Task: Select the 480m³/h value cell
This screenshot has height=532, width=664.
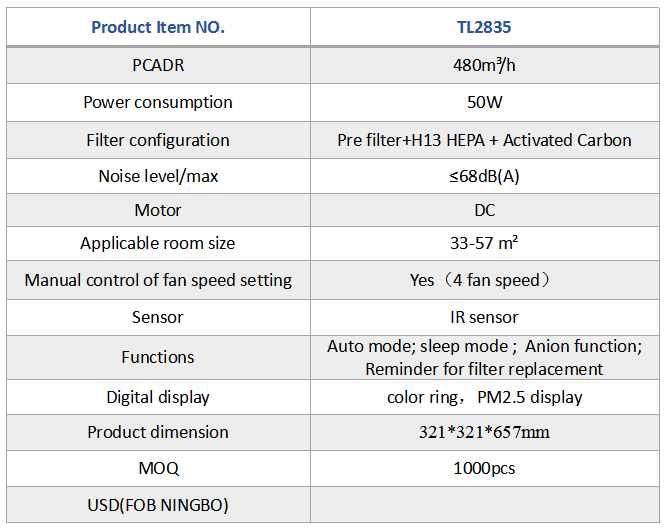Action: click(484, 65)
